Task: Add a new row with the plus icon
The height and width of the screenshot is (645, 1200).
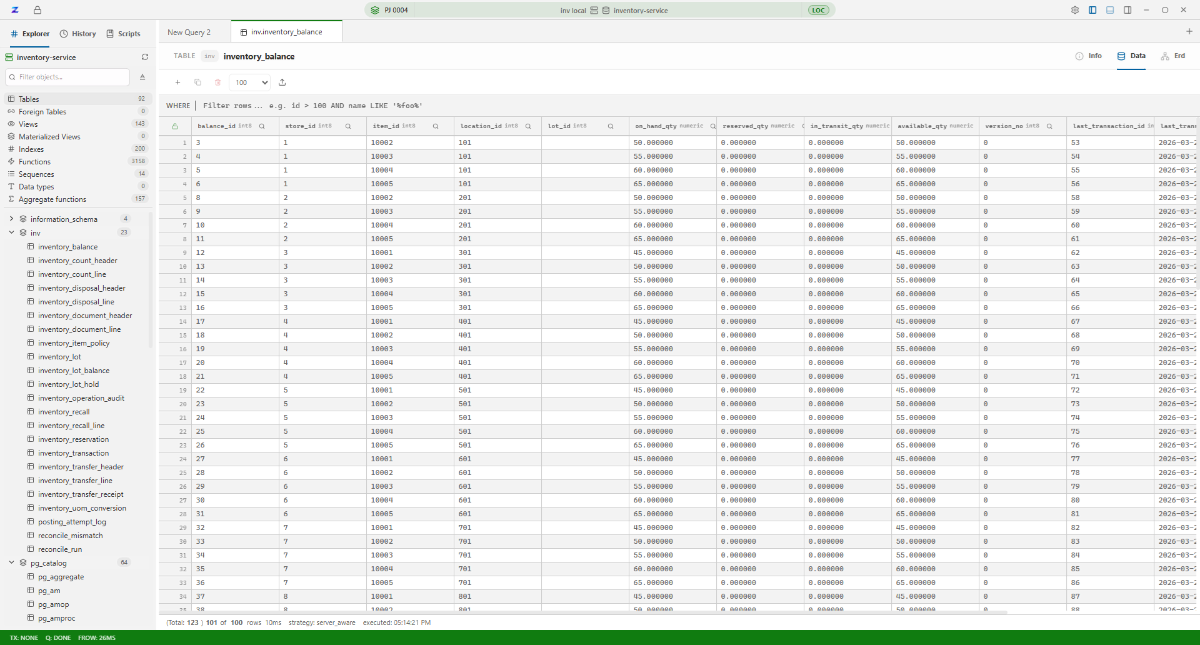Action: [177, 82]
